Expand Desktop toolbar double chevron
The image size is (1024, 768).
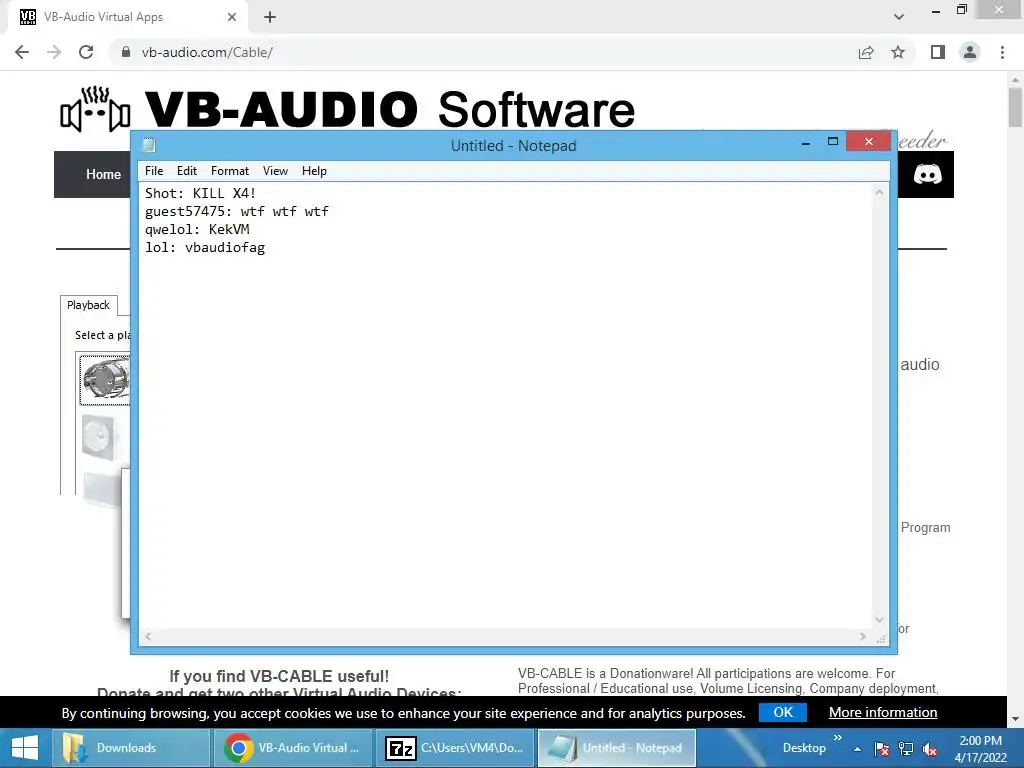pos(838,738)
